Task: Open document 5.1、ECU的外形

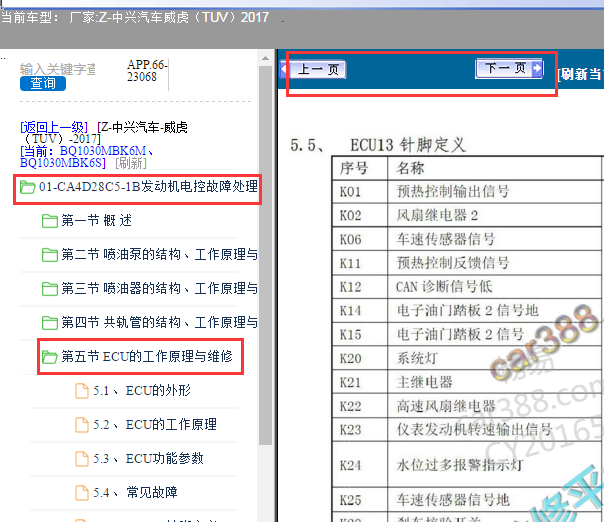Action: (142, 391)
